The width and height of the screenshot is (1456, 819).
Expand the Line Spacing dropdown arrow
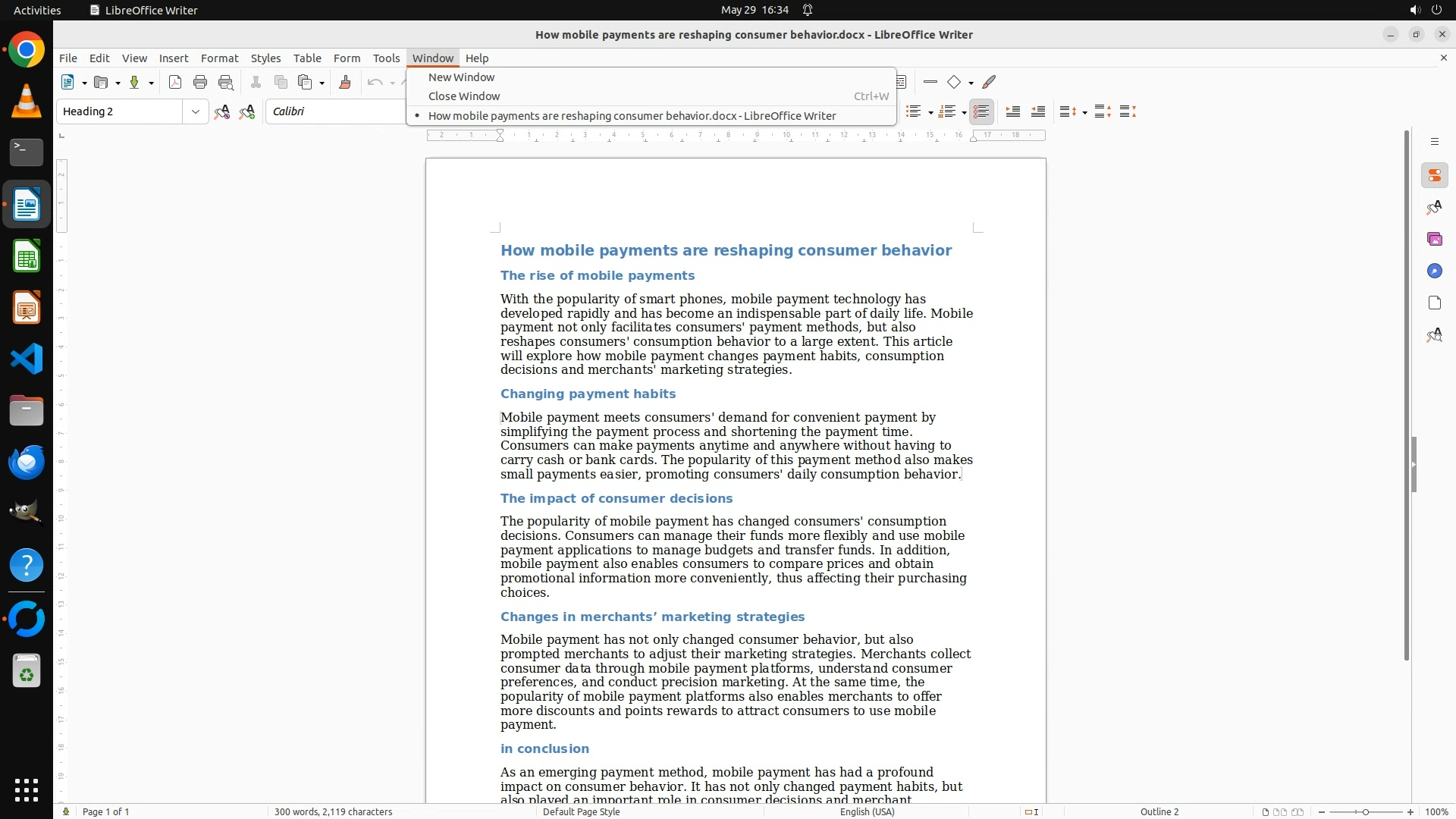point(1084,112)
